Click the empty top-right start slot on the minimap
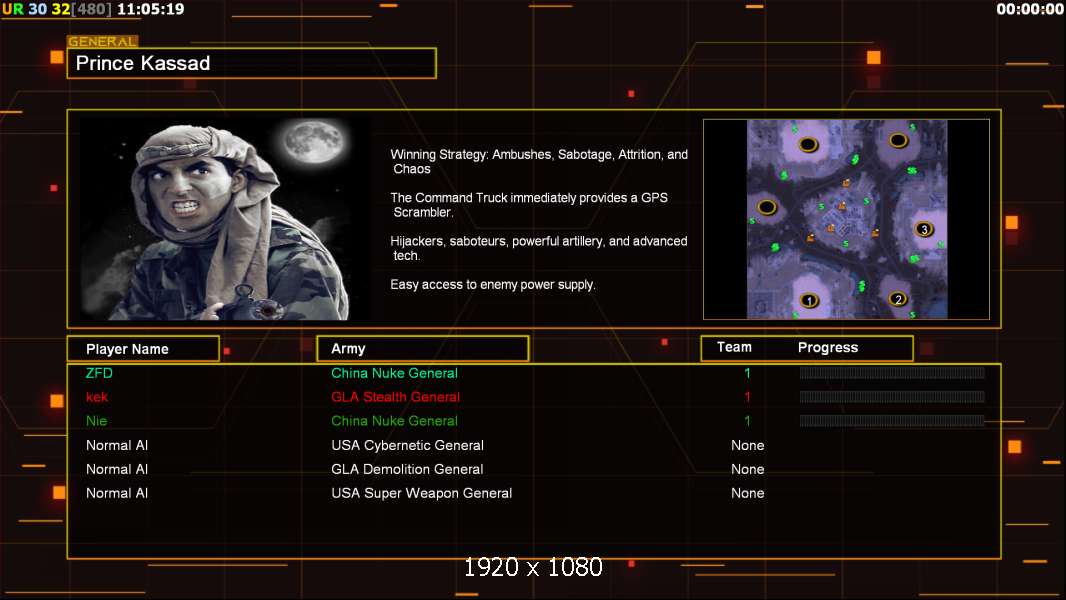The image size is (1066, 600). click(x=898, y=141)
